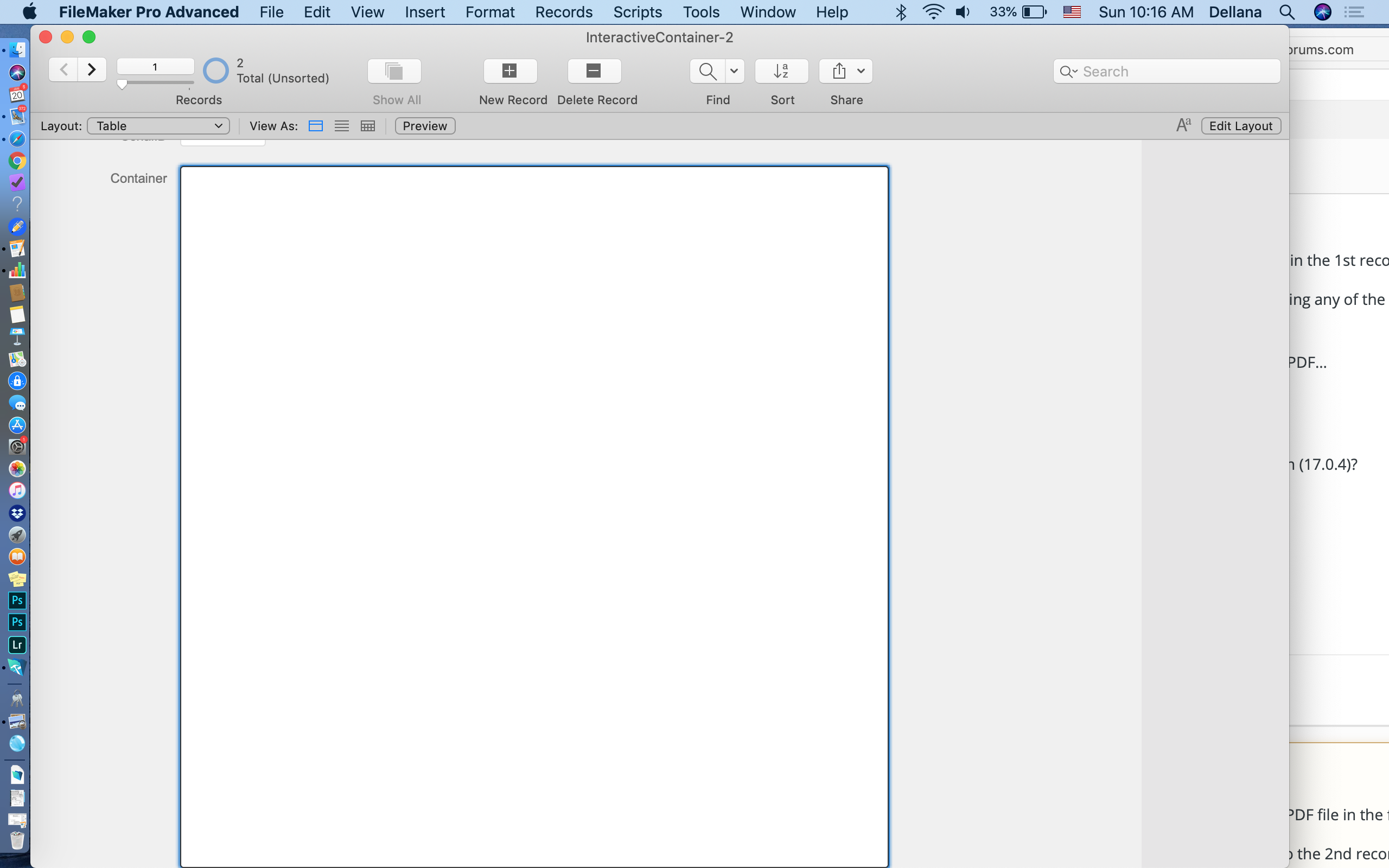Image resolution: width=1389 pixels, height=868 pixels.
Task: Click the US flag input source icon
Action: click(x=1072, y=12)
